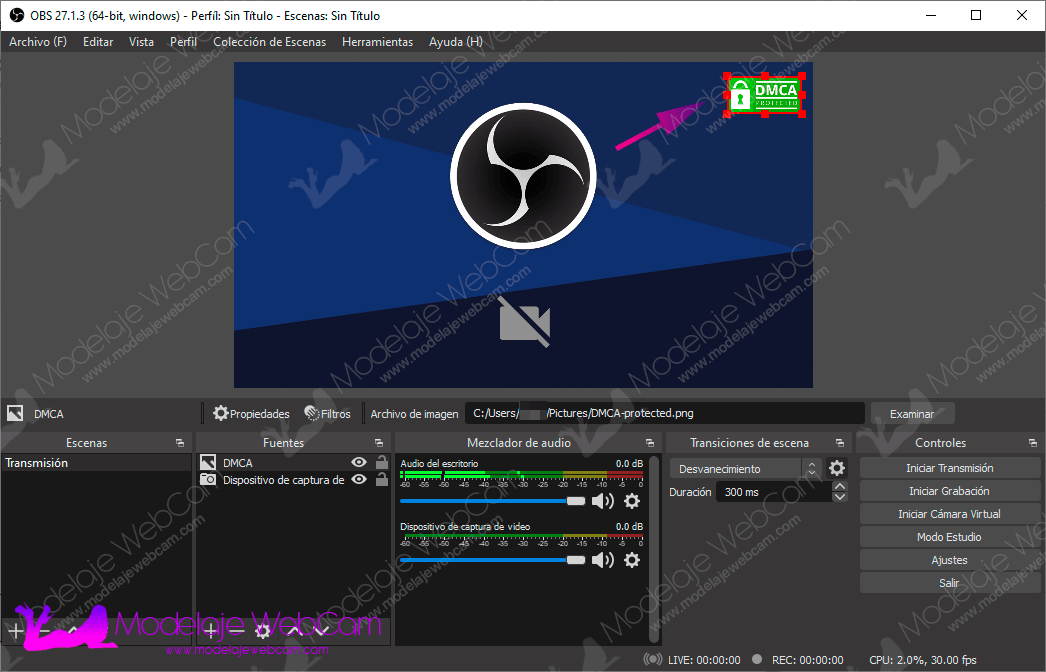Hide the DMCA source with eye icon

coord(359,463)
